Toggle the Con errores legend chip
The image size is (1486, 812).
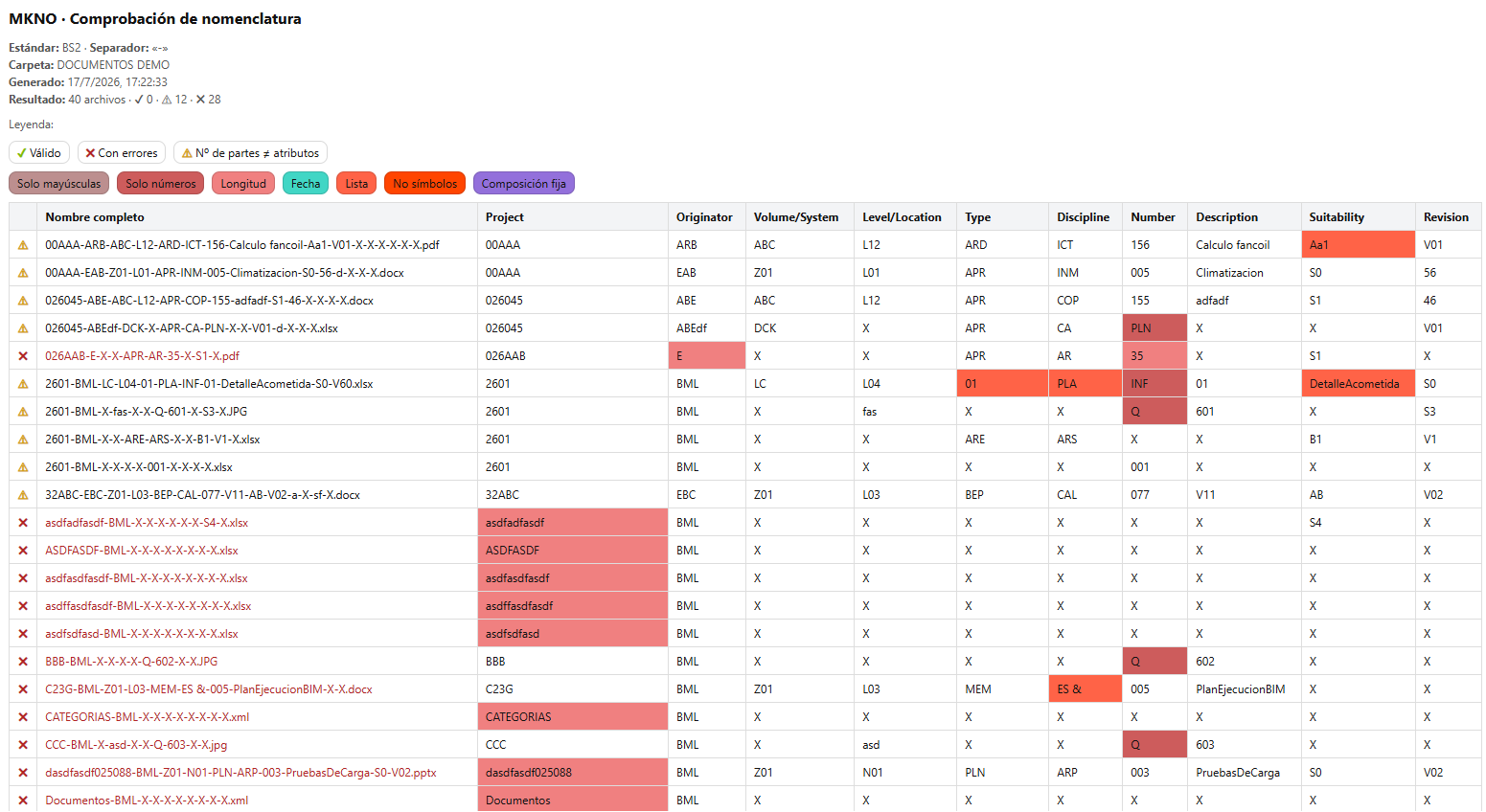point(122,153)
